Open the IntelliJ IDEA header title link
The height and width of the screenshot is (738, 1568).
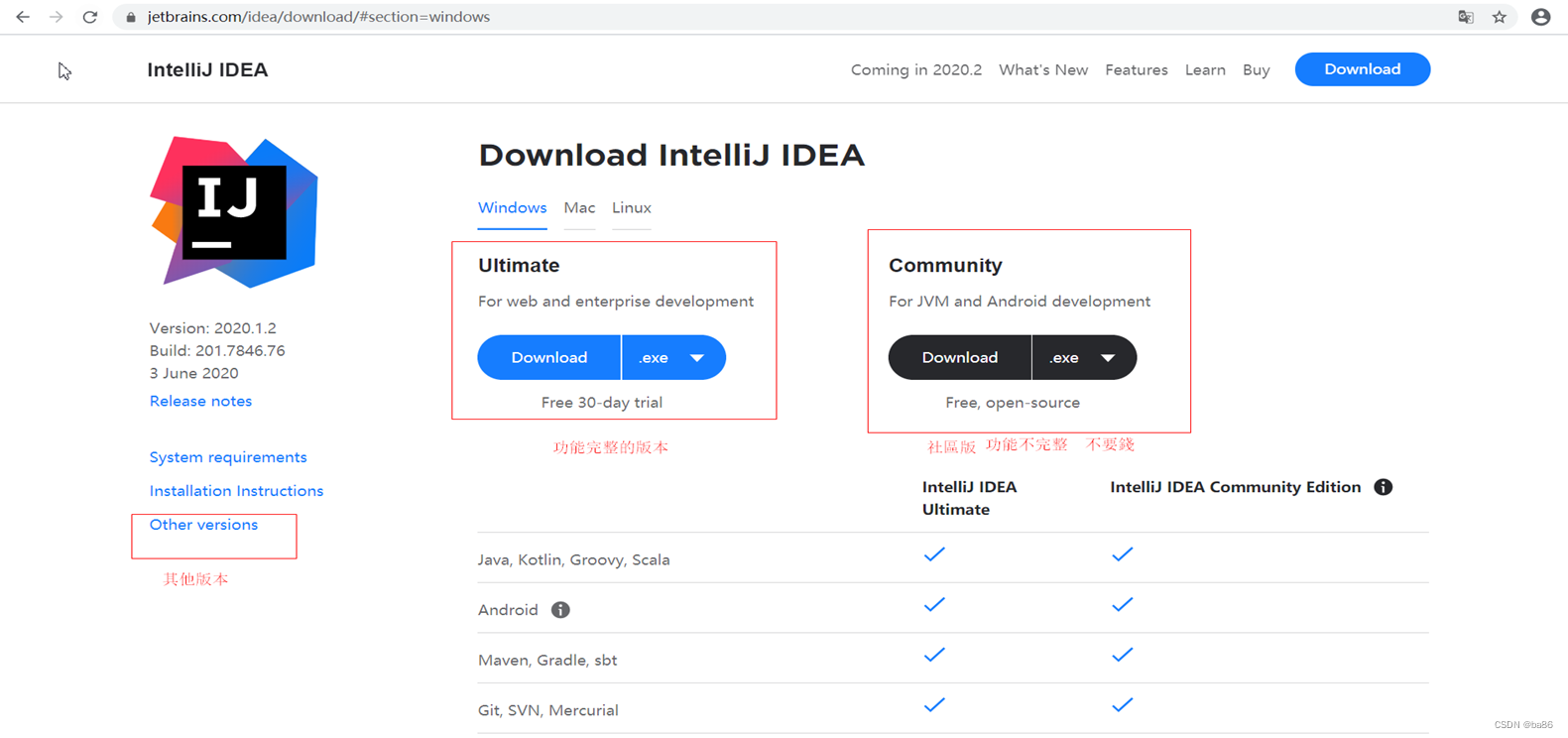[207, 69]
